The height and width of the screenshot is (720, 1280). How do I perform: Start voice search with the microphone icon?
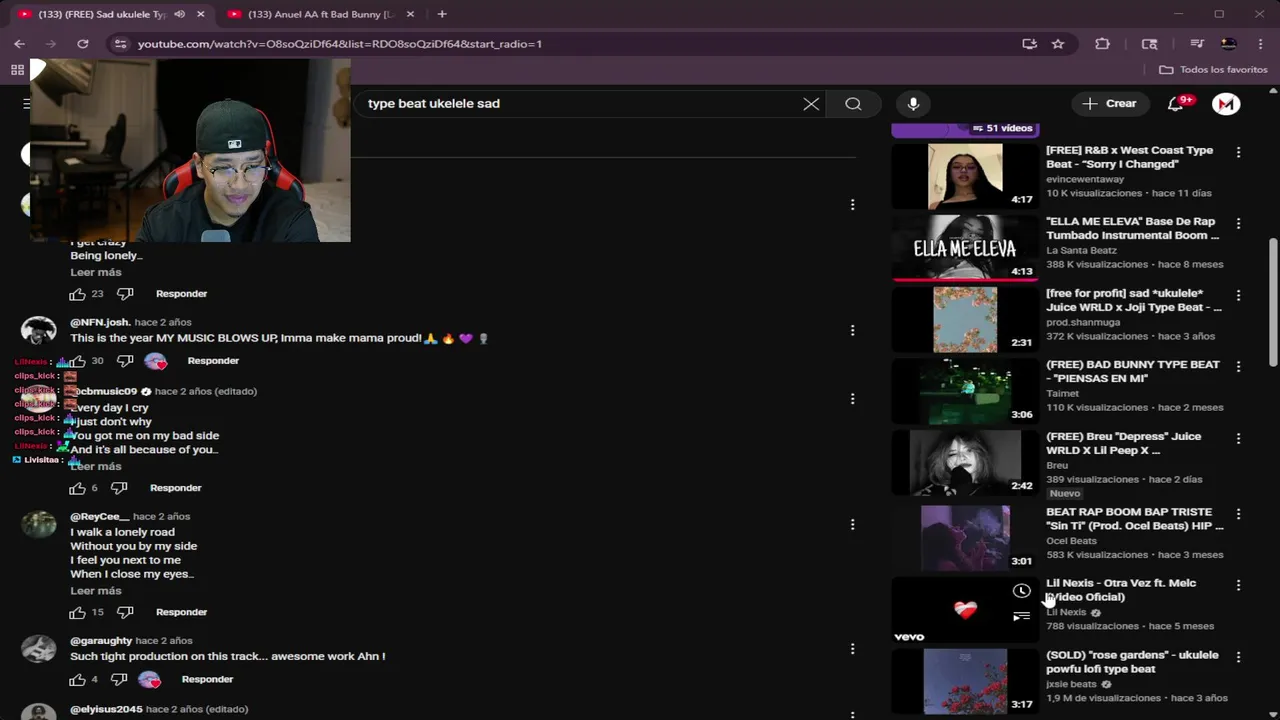pyautogui.click(x=913, y=104)
